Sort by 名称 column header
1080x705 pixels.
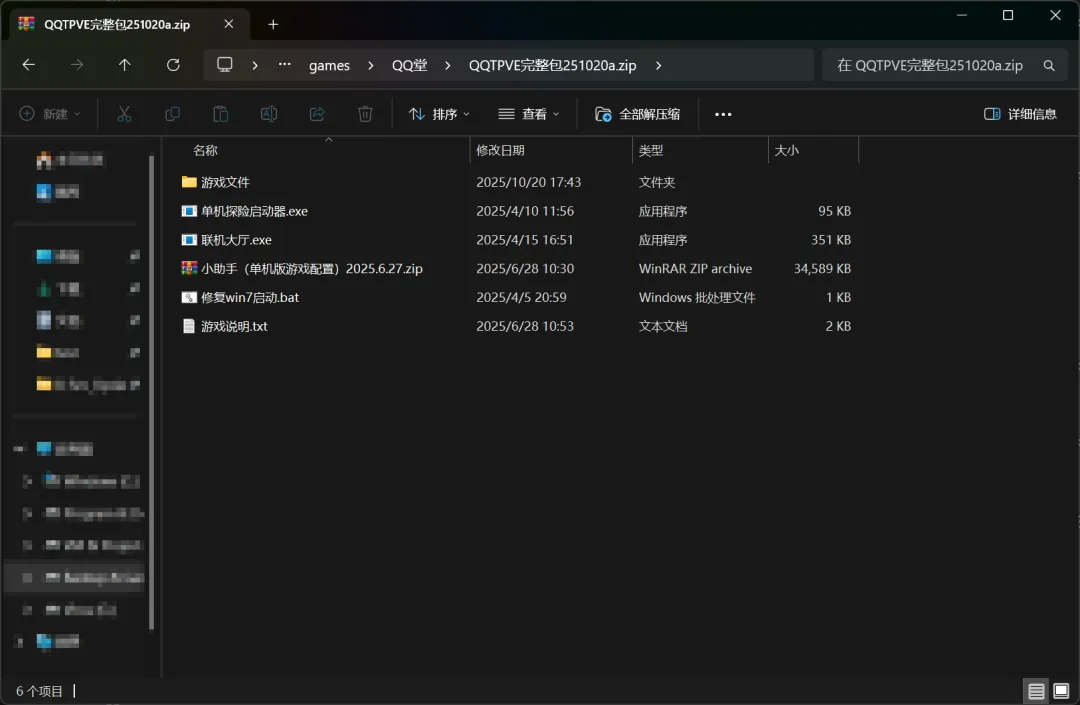(206, 150)
